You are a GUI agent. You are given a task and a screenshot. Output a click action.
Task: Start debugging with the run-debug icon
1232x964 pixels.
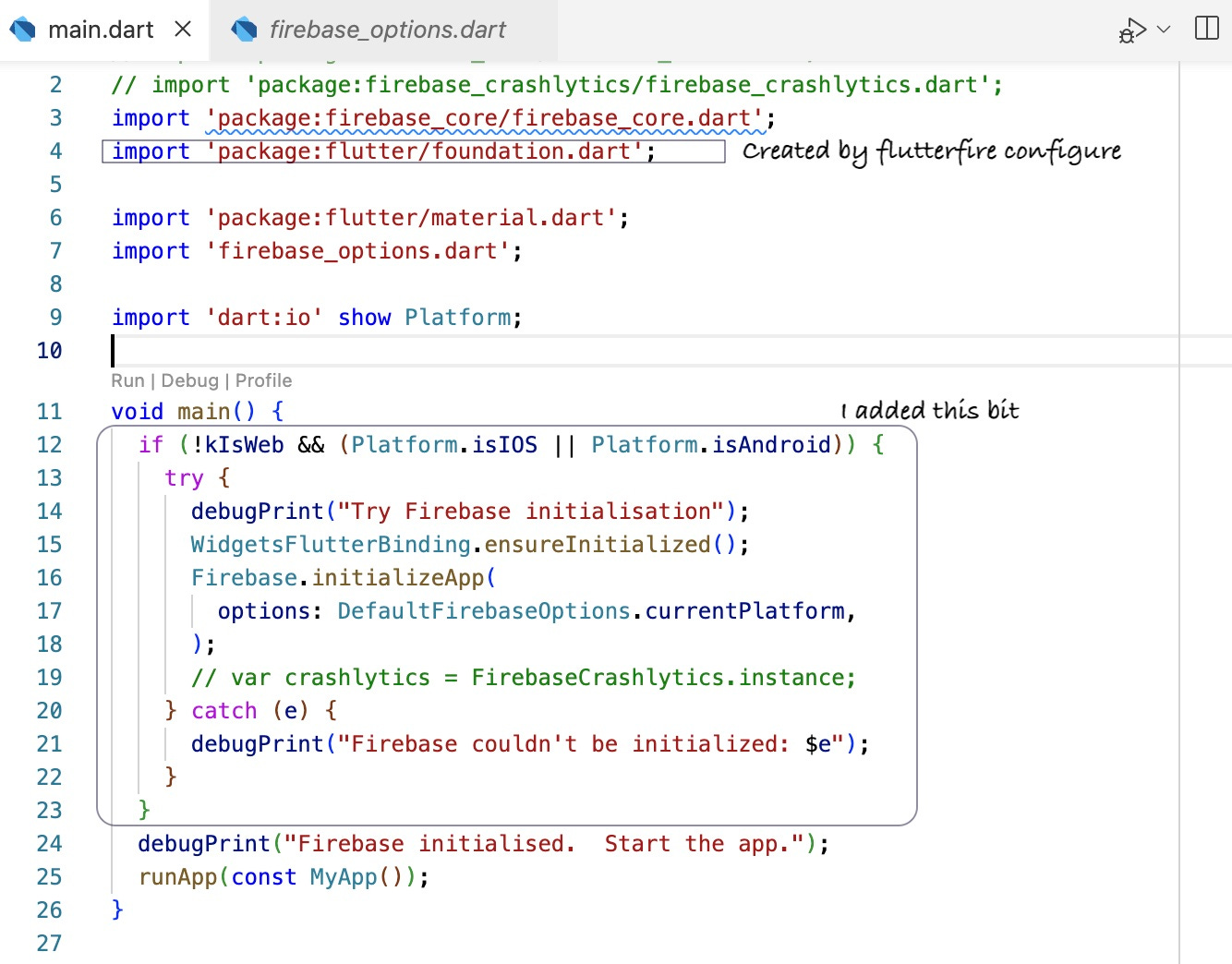pos(1131,30)
